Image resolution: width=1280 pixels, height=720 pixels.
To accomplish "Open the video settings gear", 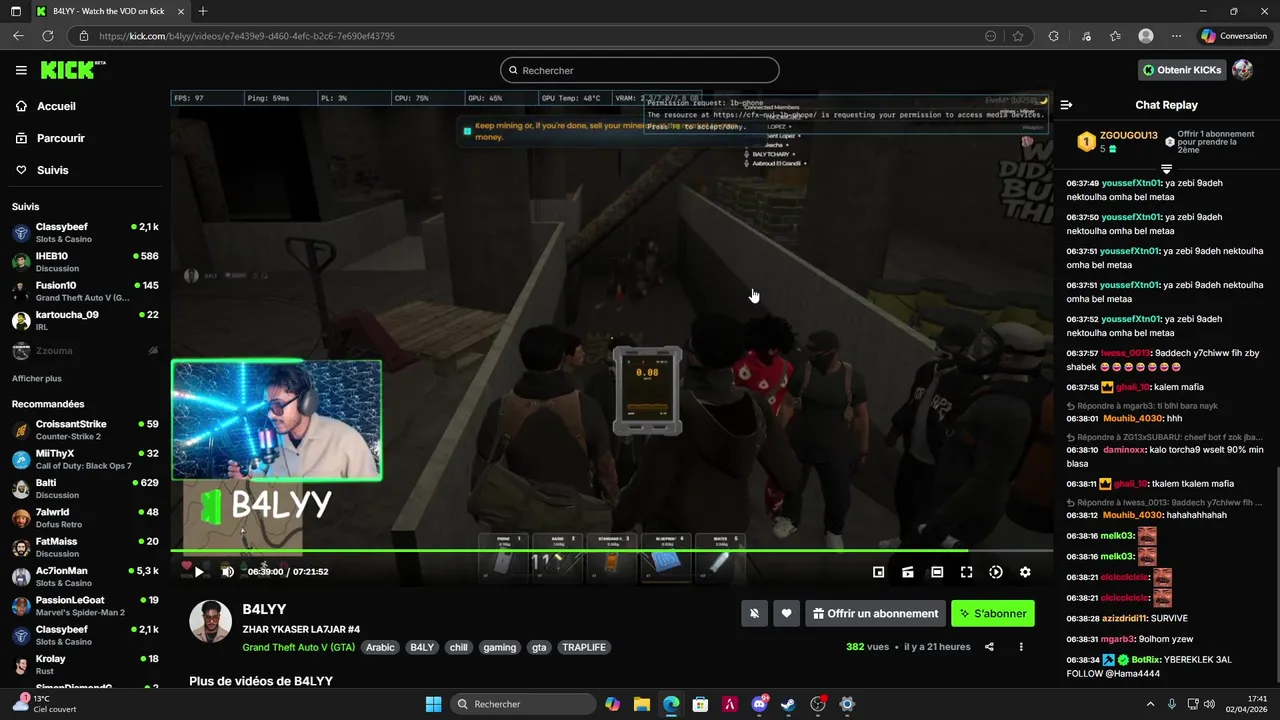I will pyautogui.click(x=1025, y=572).
